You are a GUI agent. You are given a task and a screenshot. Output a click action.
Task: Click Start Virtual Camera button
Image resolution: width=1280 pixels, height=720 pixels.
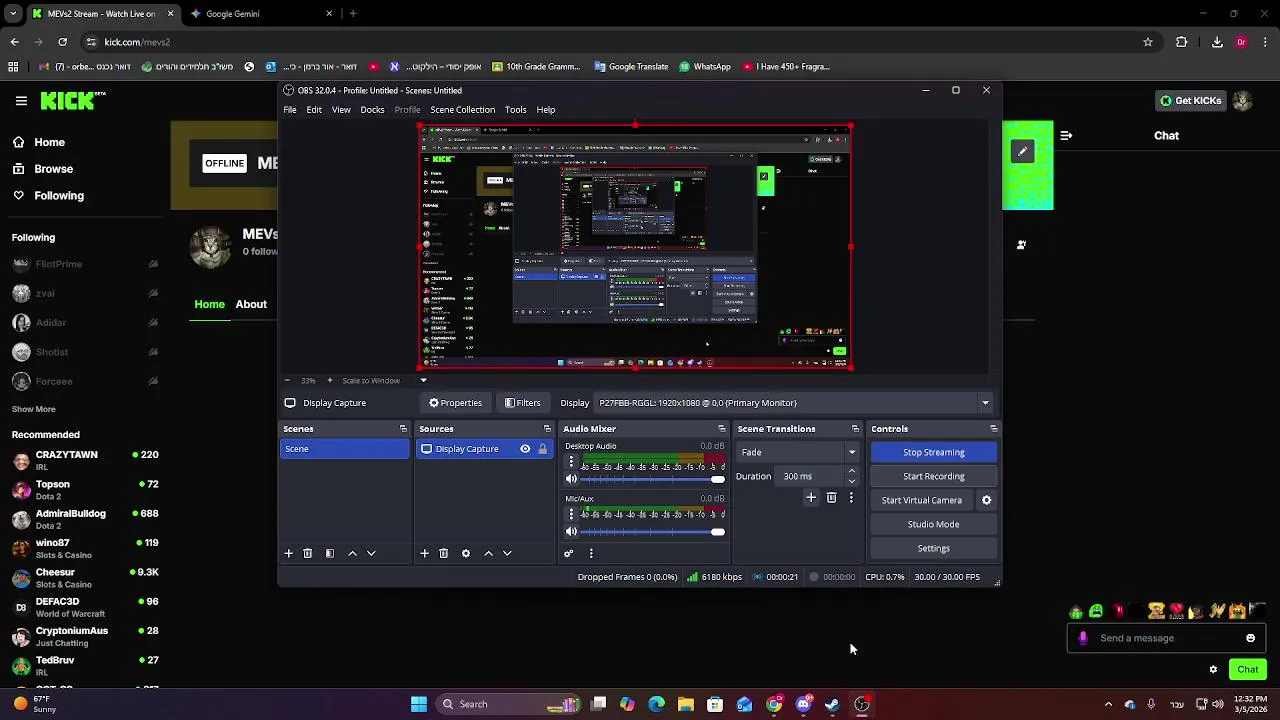pyautogui.click(x=922, y=500)
